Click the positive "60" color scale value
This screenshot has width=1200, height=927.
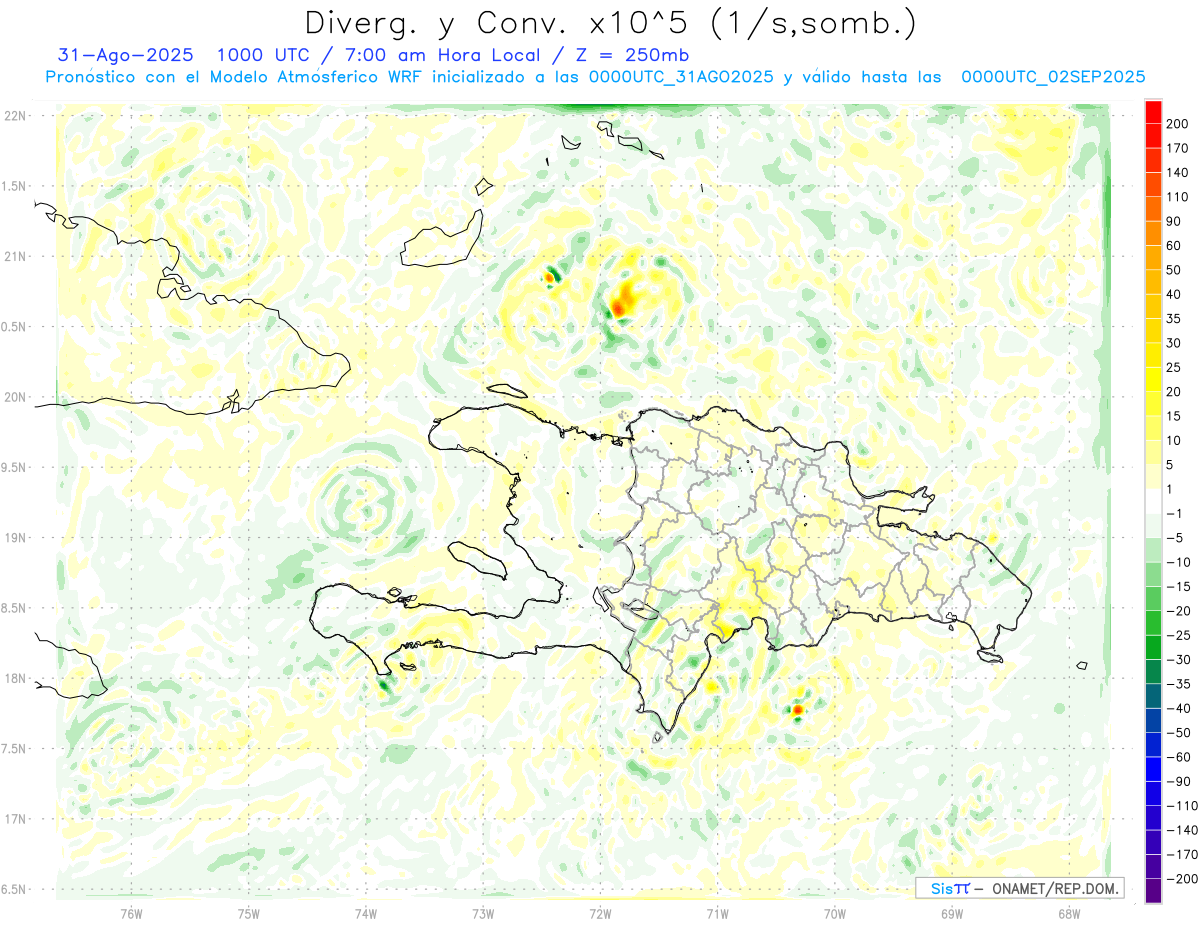[x=1174, y=246]
